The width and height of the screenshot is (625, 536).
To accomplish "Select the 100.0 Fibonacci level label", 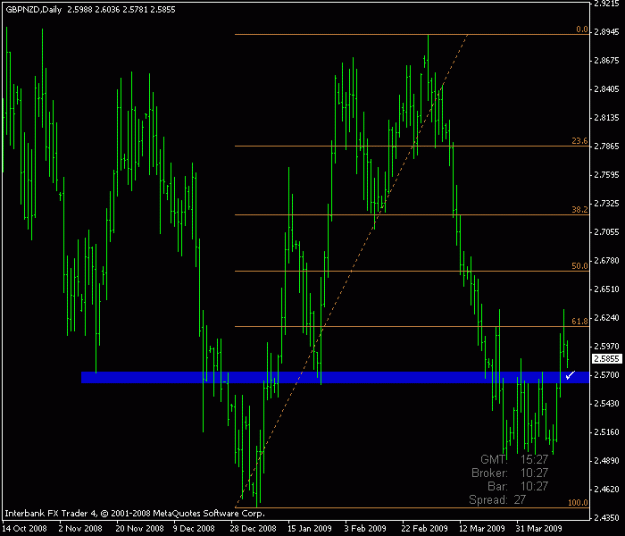I will pyautogui.click(x=578, y=503).
